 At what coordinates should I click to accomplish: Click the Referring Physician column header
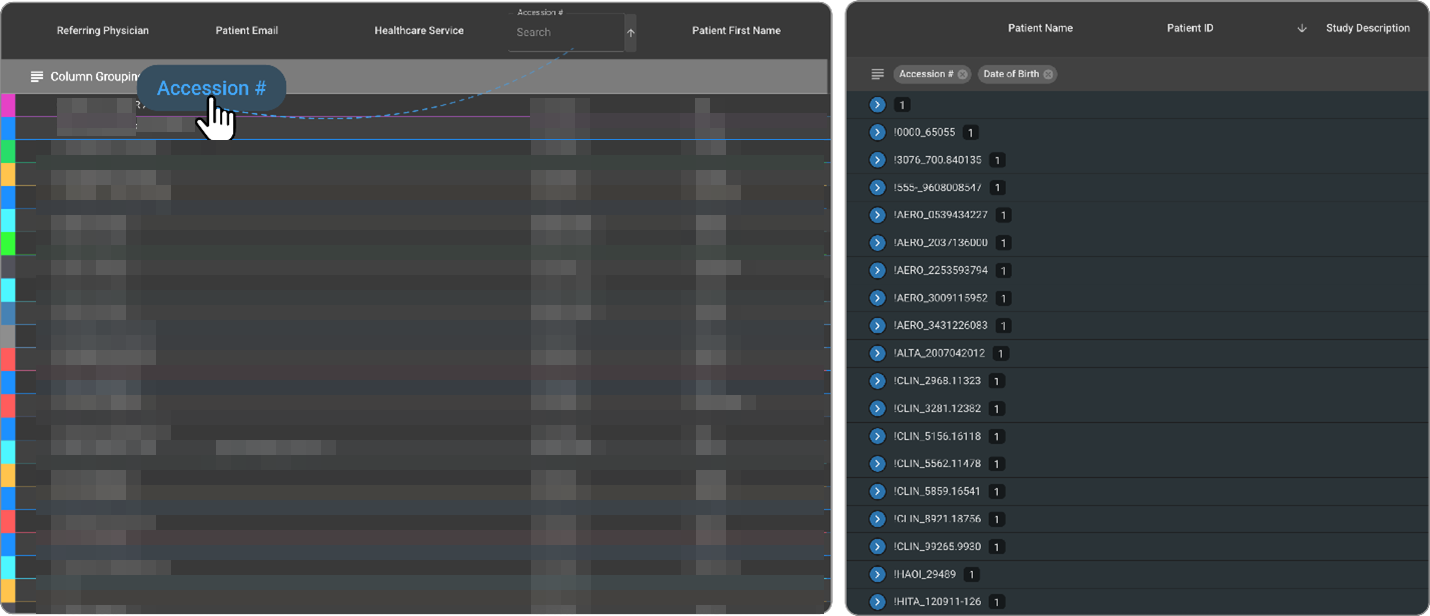coord(103,30)
